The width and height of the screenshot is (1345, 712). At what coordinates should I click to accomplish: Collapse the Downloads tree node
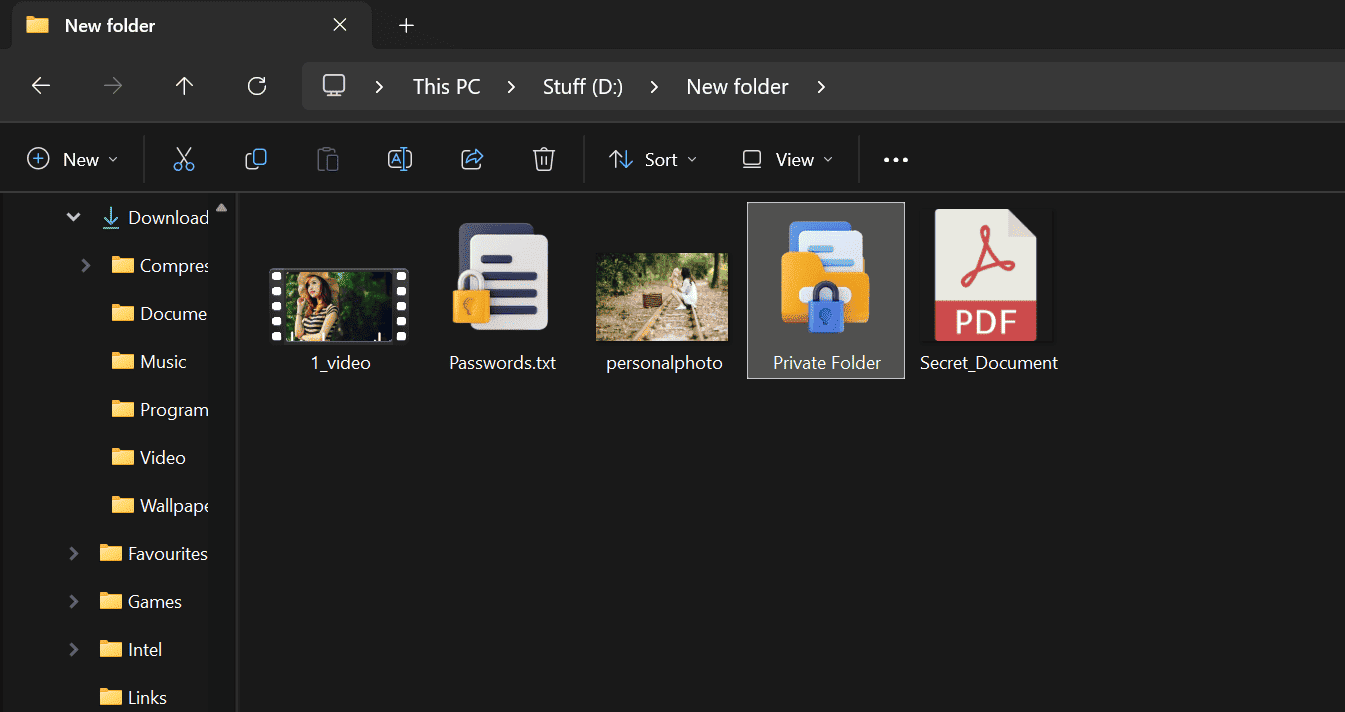74,217
